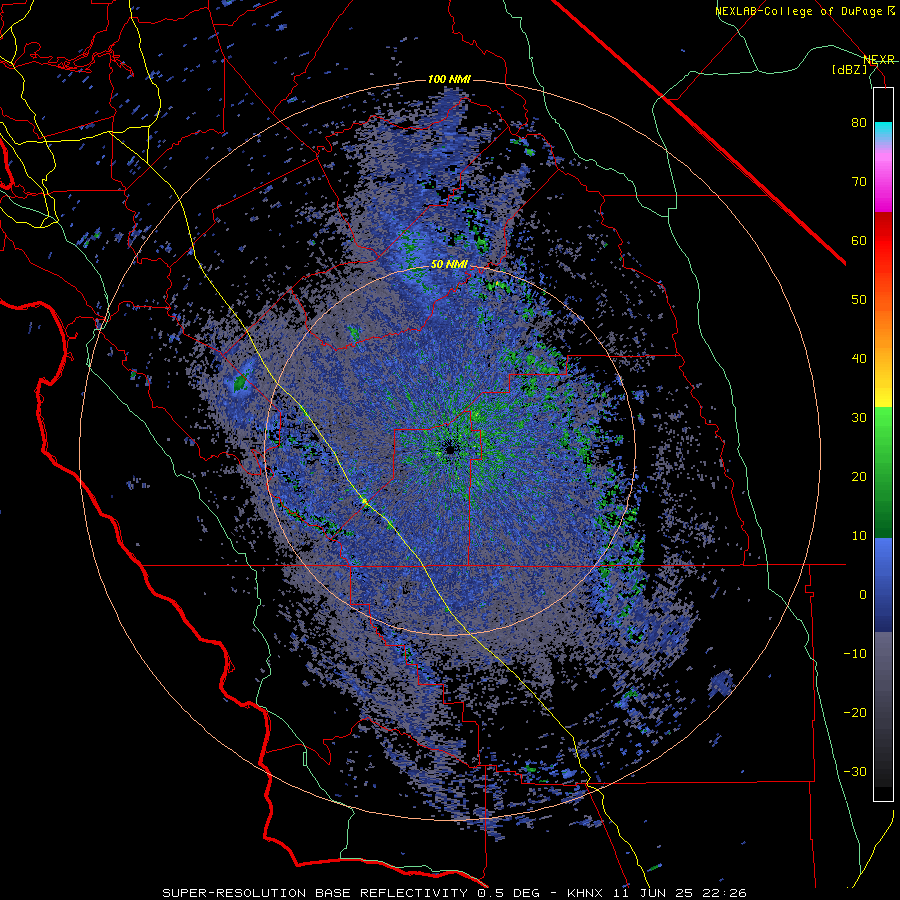Click the 50 value on dBZ scale
The width and height of the screenshot is (900, 900).
pyautogui.click(x=859, y=300)
